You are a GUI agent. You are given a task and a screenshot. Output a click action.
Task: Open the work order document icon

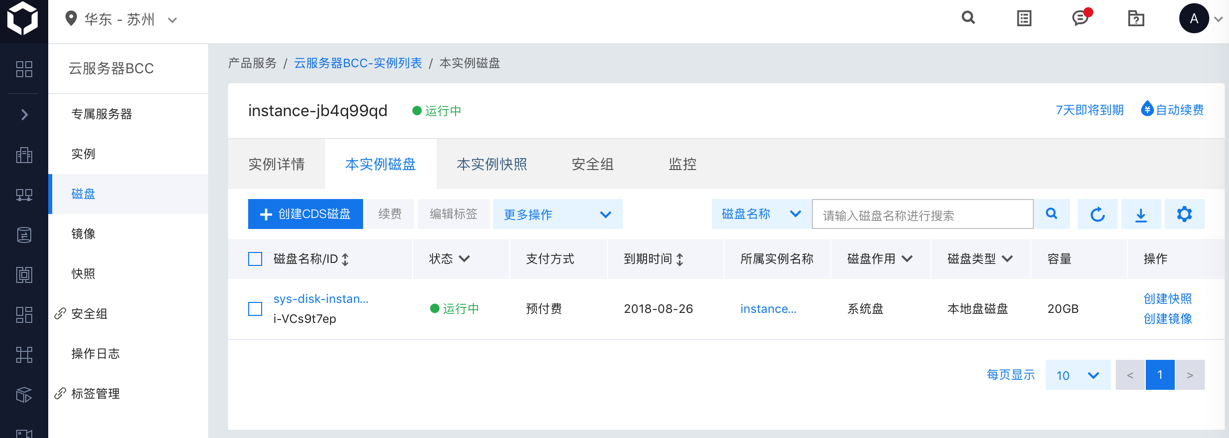coord(1024,18)
